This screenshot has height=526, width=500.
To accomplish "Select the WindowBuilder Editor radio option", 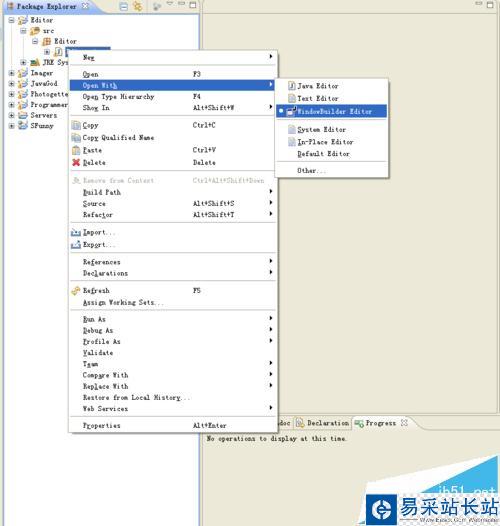I will pyautogui.click(x=332, y=111).
